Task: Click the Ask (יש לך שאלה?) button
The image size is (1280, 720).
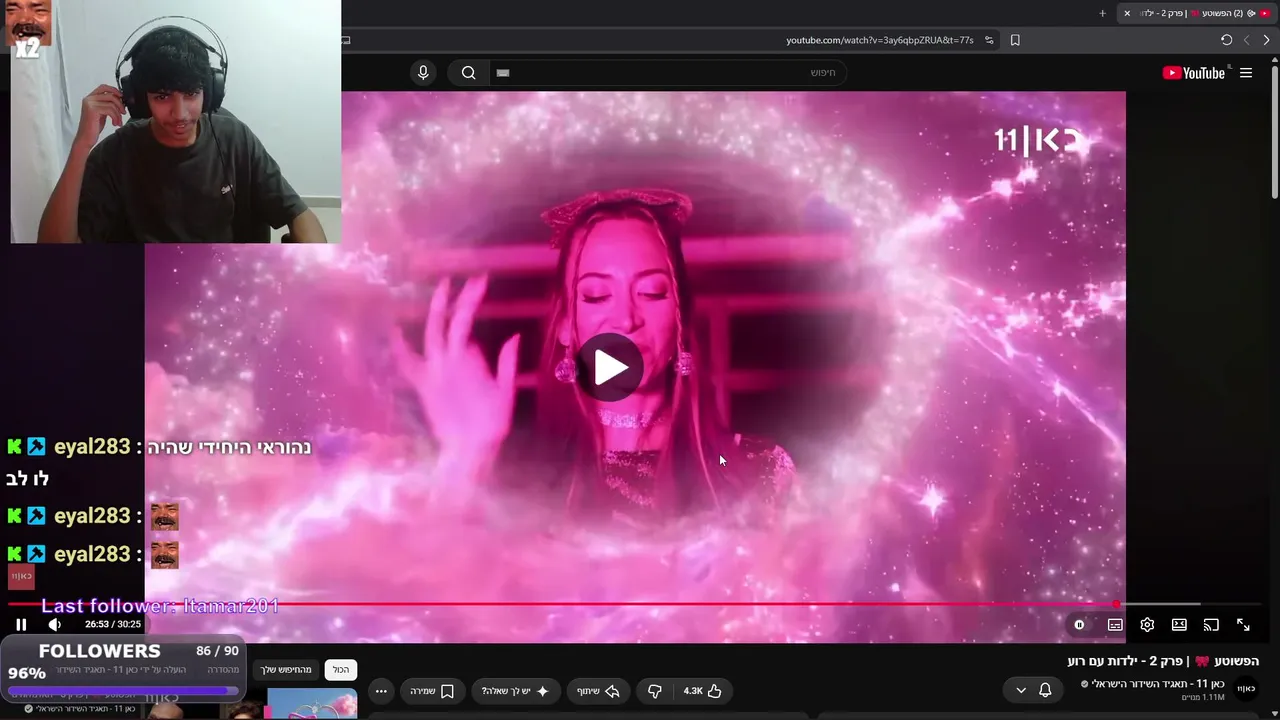Action: 515,691
